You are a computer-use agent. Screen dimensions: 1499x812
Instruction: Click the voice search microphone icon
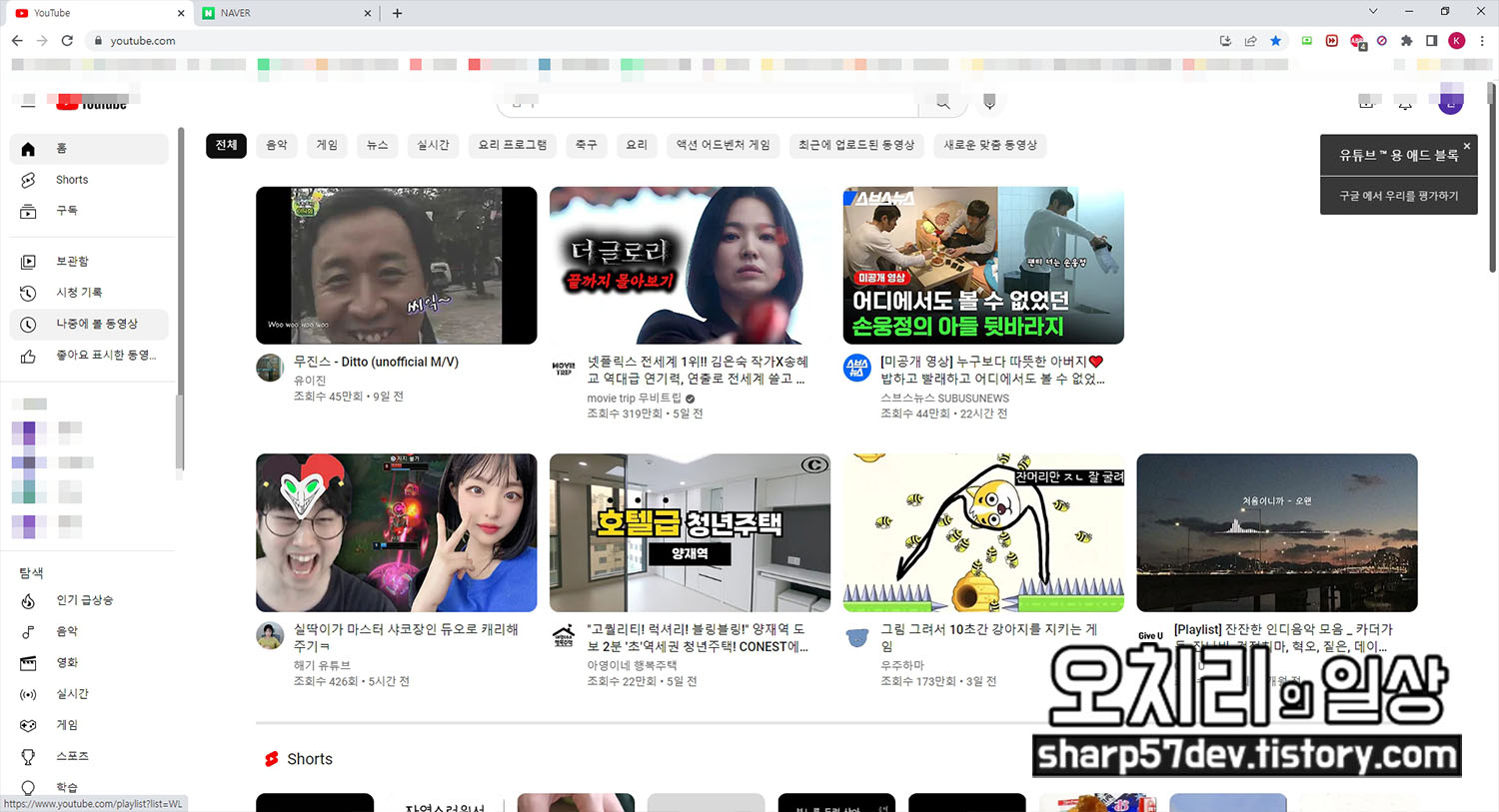[989, 102]
